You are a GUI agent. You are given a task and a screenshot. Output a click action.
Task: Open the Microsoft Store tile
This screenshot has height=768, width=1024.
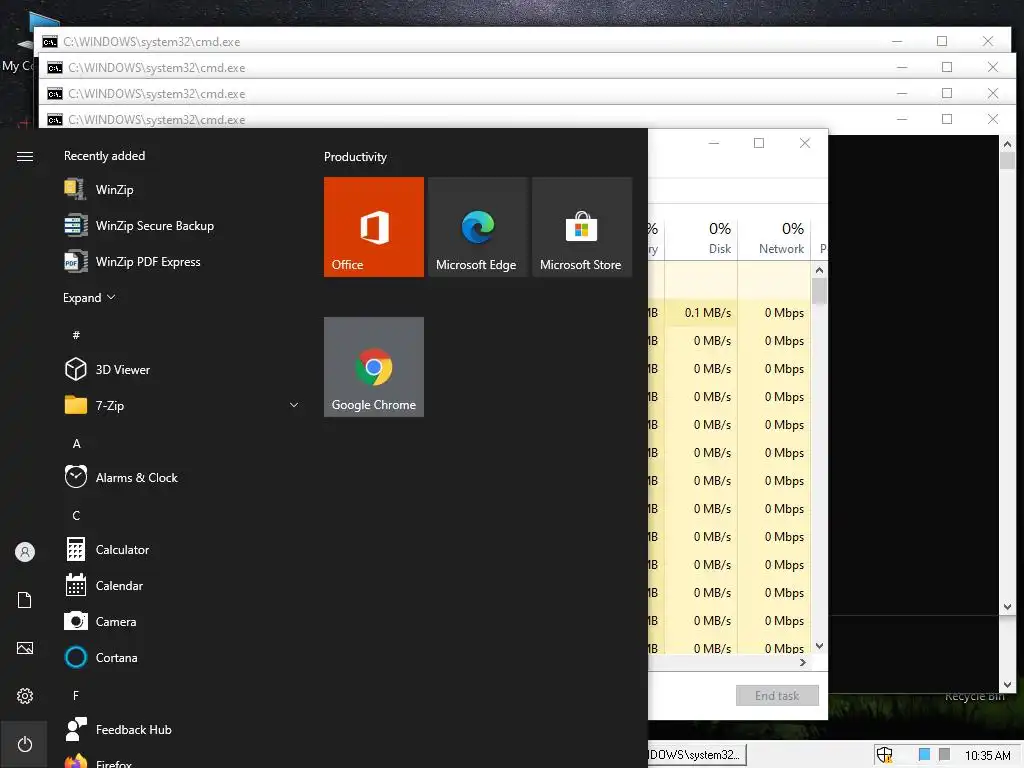click(x=582, y=227)
